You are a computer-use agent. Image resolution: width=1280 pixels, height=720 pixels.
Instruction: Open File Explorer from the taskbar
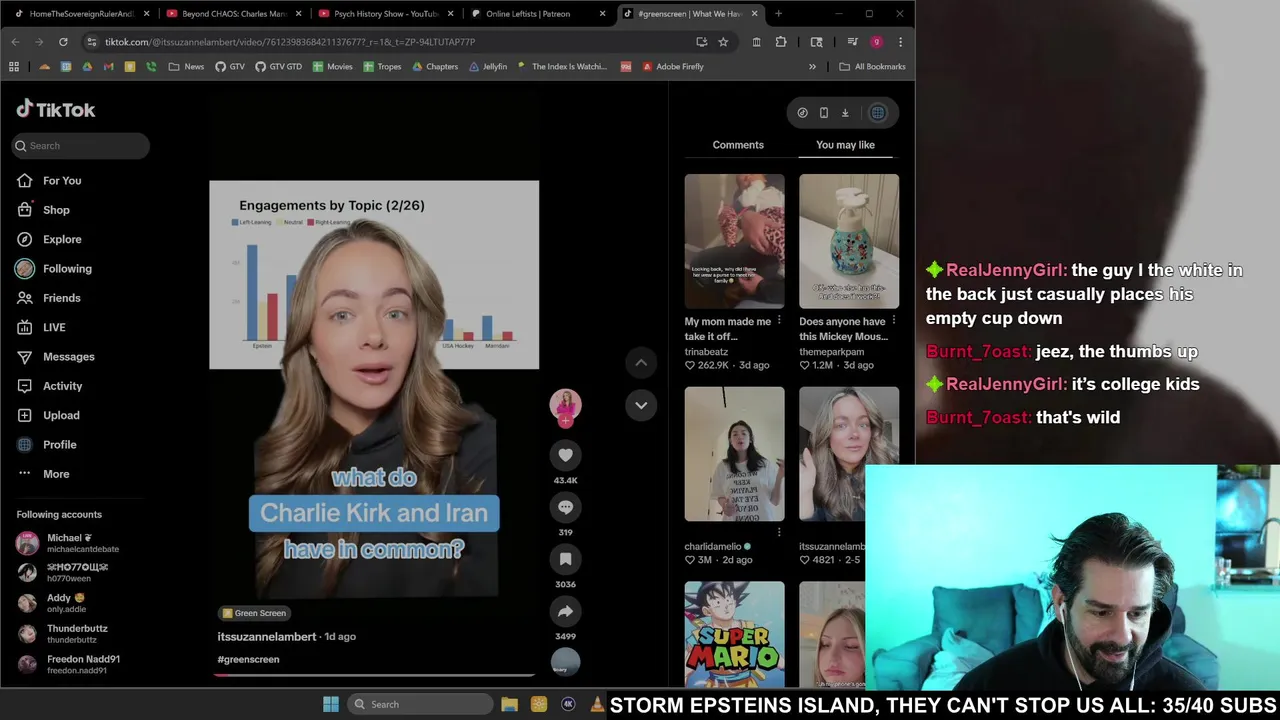point(509,704)
